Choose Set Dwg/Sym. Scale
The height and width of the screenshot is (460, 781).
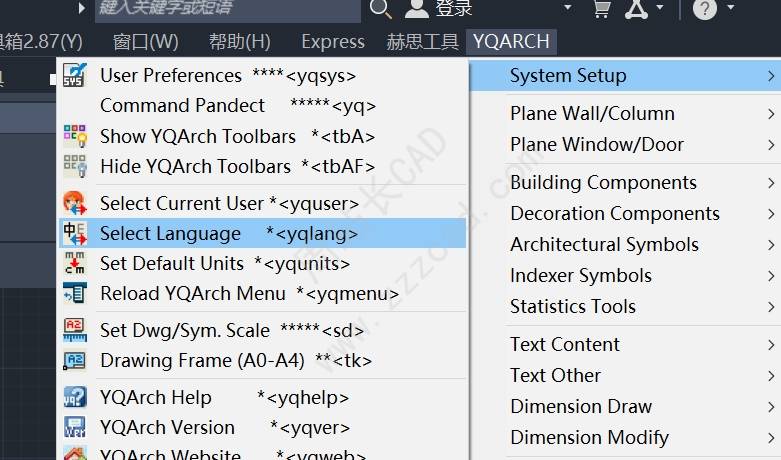coord(262,330)
